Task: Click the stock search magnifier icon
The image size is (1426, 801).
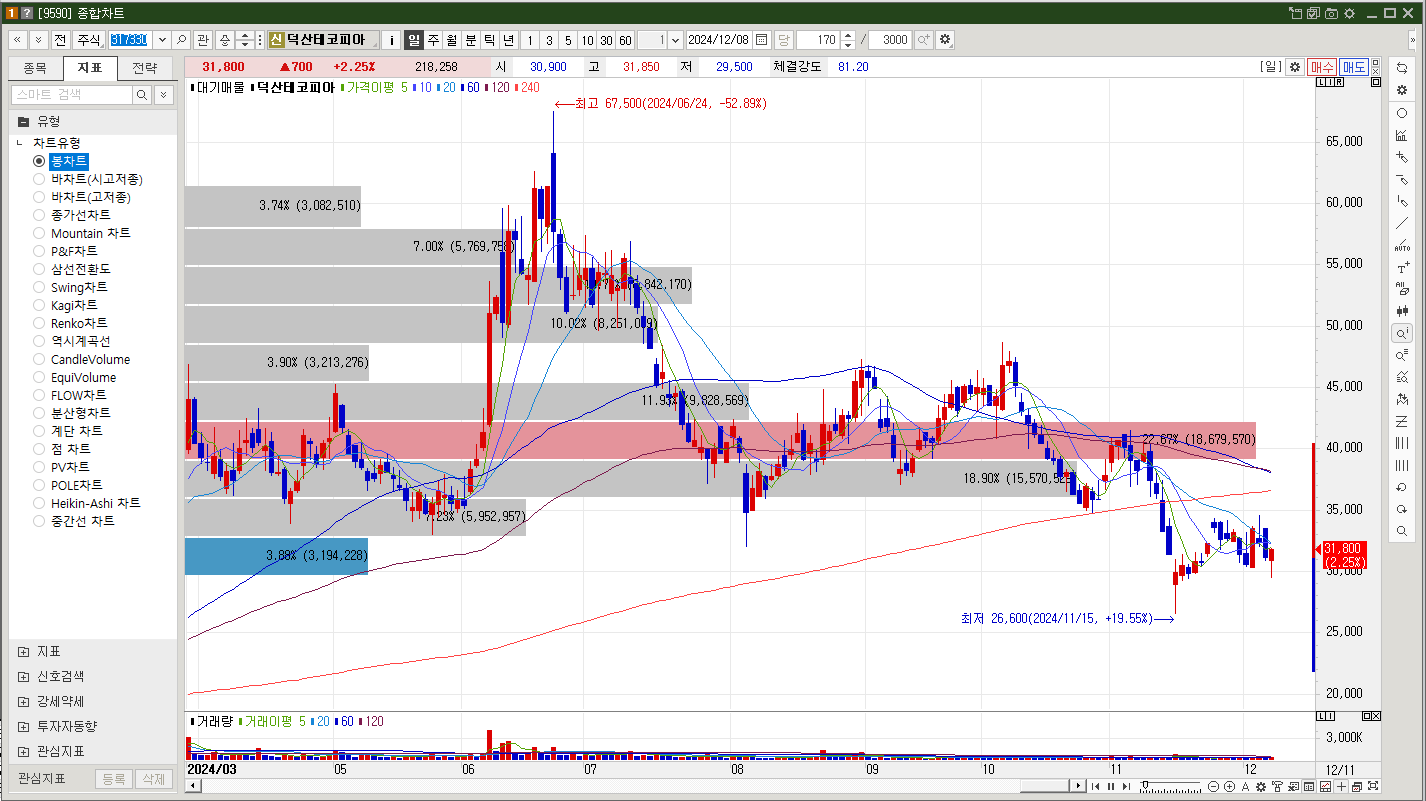Action: pos(181,40)
